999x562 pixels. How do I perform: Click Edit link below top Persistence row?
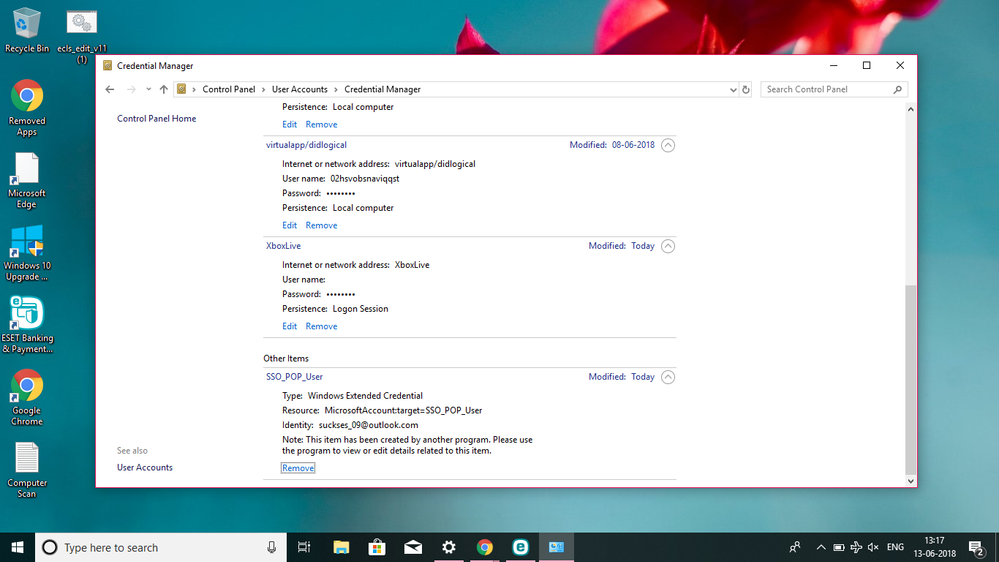[289, 124]
